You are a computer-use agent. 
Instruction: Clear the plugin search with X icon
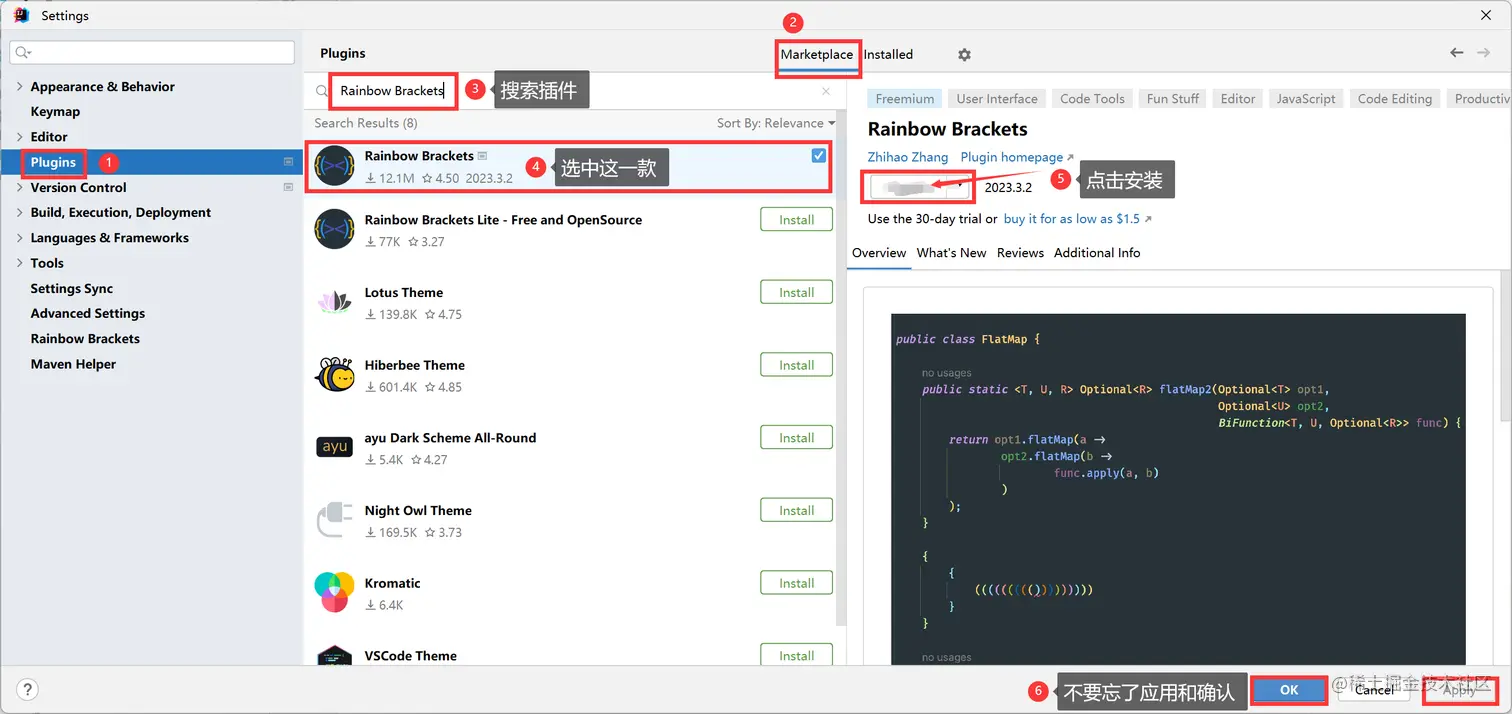pos(826,91)
